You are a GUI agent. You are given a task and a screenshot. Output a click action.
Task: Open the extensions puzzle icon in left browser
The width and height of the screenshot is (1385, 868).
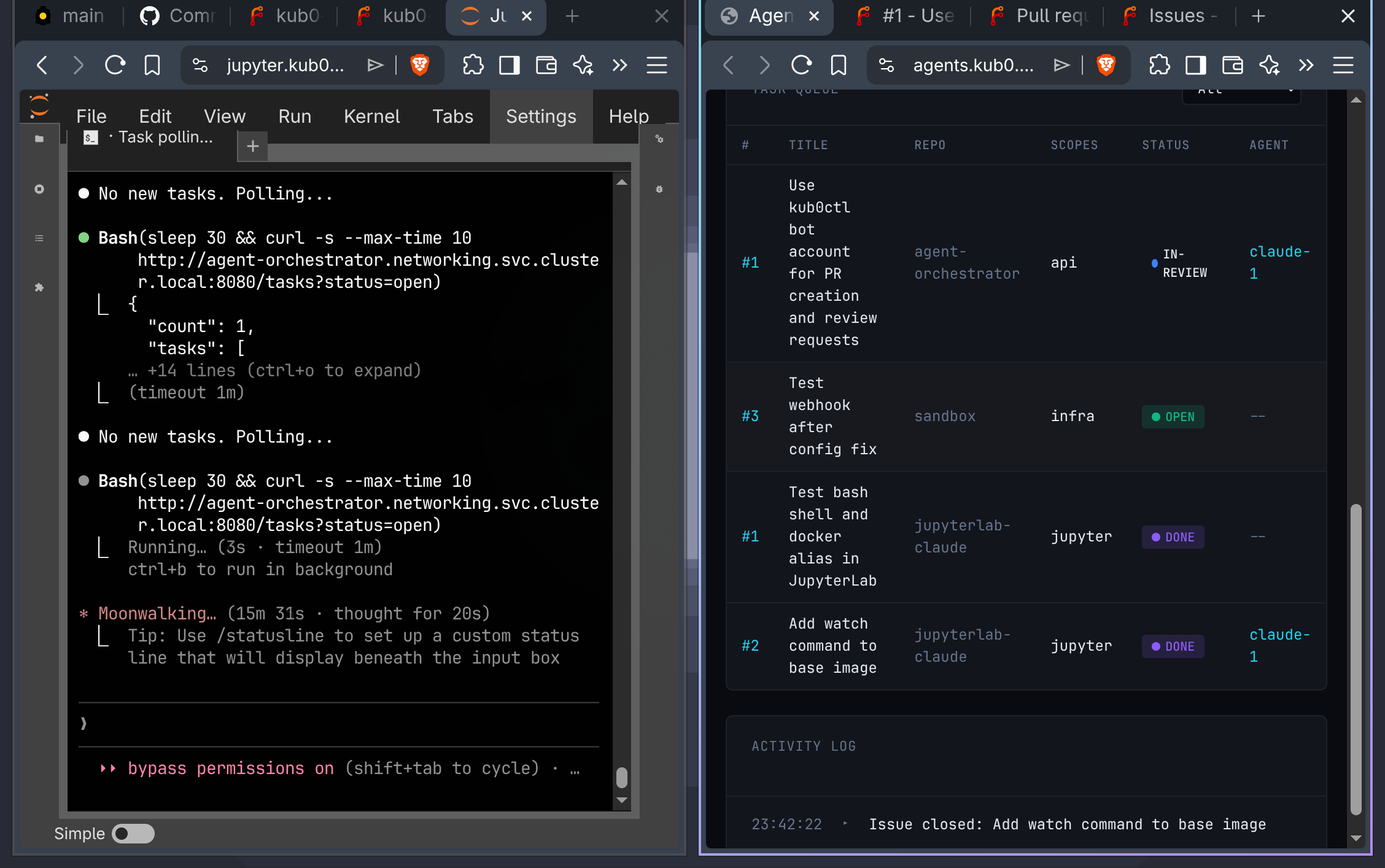[473, 65]
